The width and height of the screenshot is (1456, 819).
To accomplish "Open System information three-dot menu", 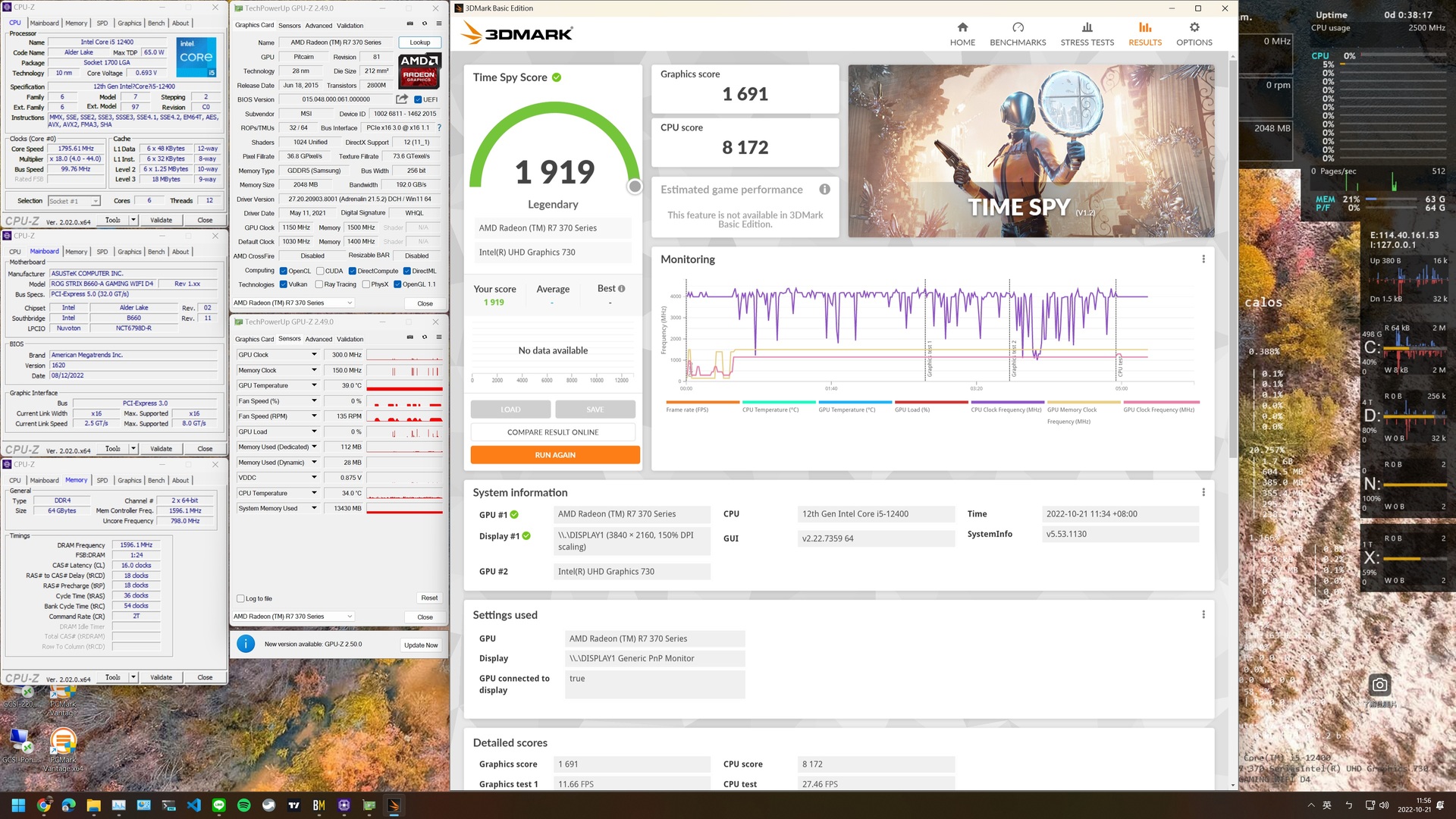I will (1203, 492).
